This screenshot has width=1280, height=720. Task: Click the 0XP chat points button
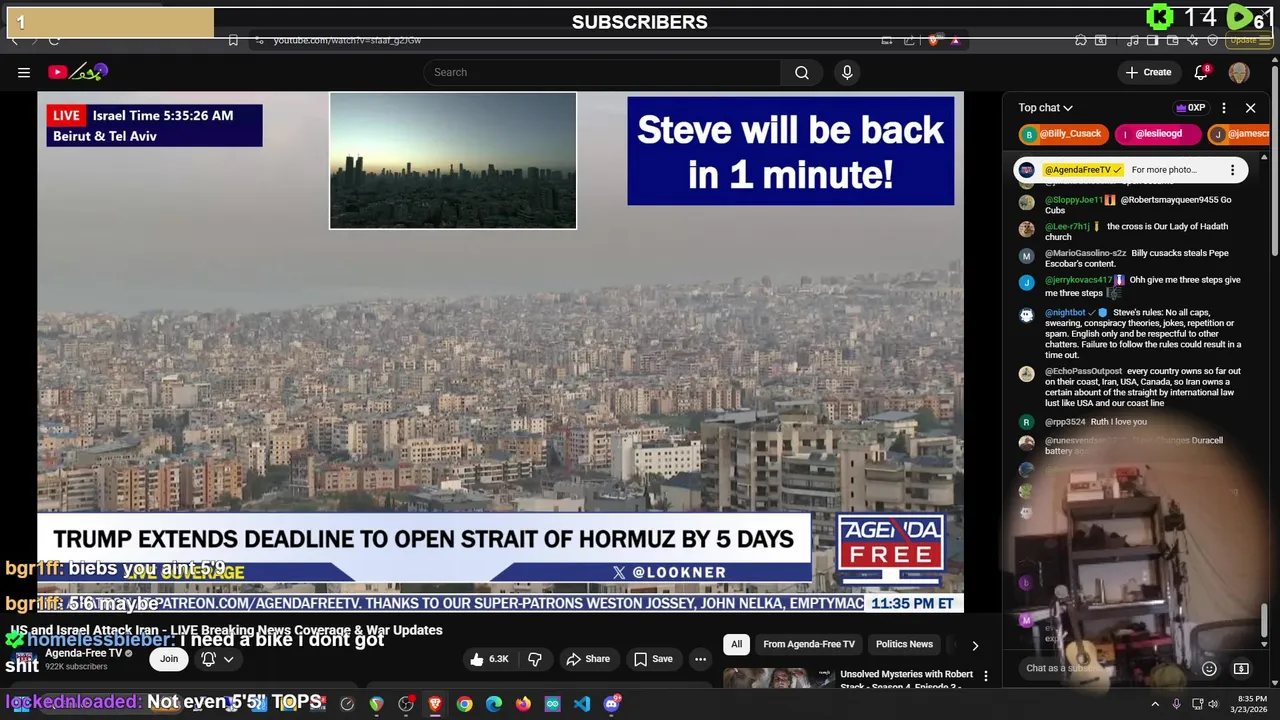[1191, 108]
